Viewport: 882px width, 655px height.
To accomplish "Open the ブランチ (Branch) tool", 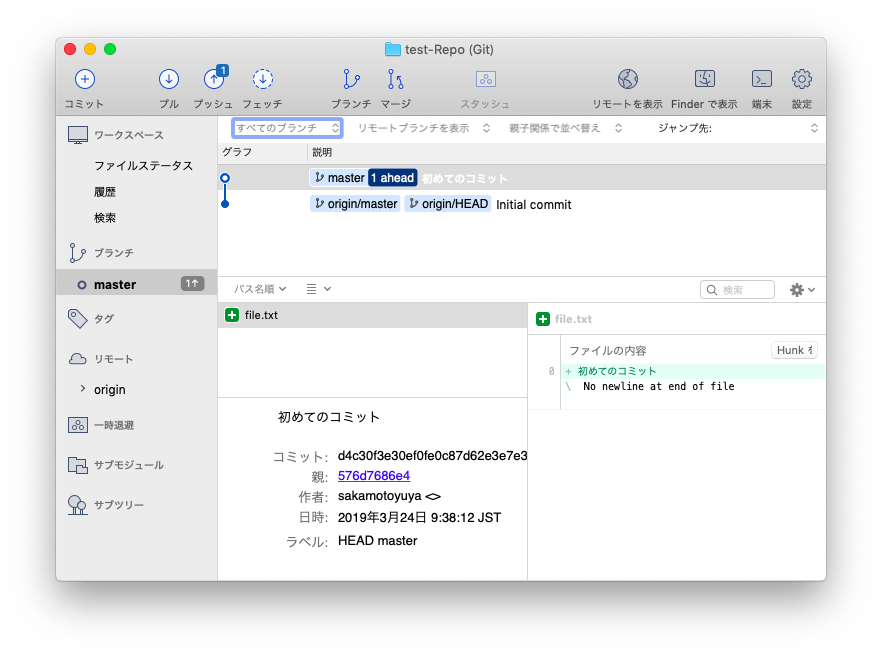I will click(350, 79).
